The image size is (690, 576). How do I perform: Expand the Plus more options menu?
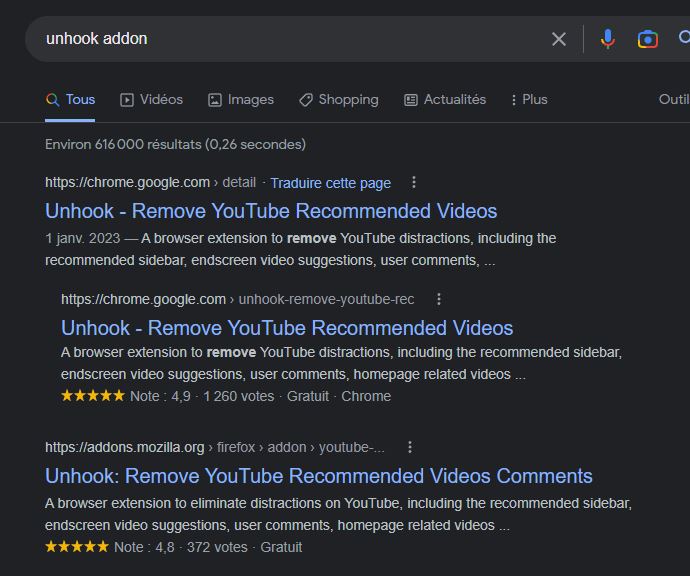[528, 100]
